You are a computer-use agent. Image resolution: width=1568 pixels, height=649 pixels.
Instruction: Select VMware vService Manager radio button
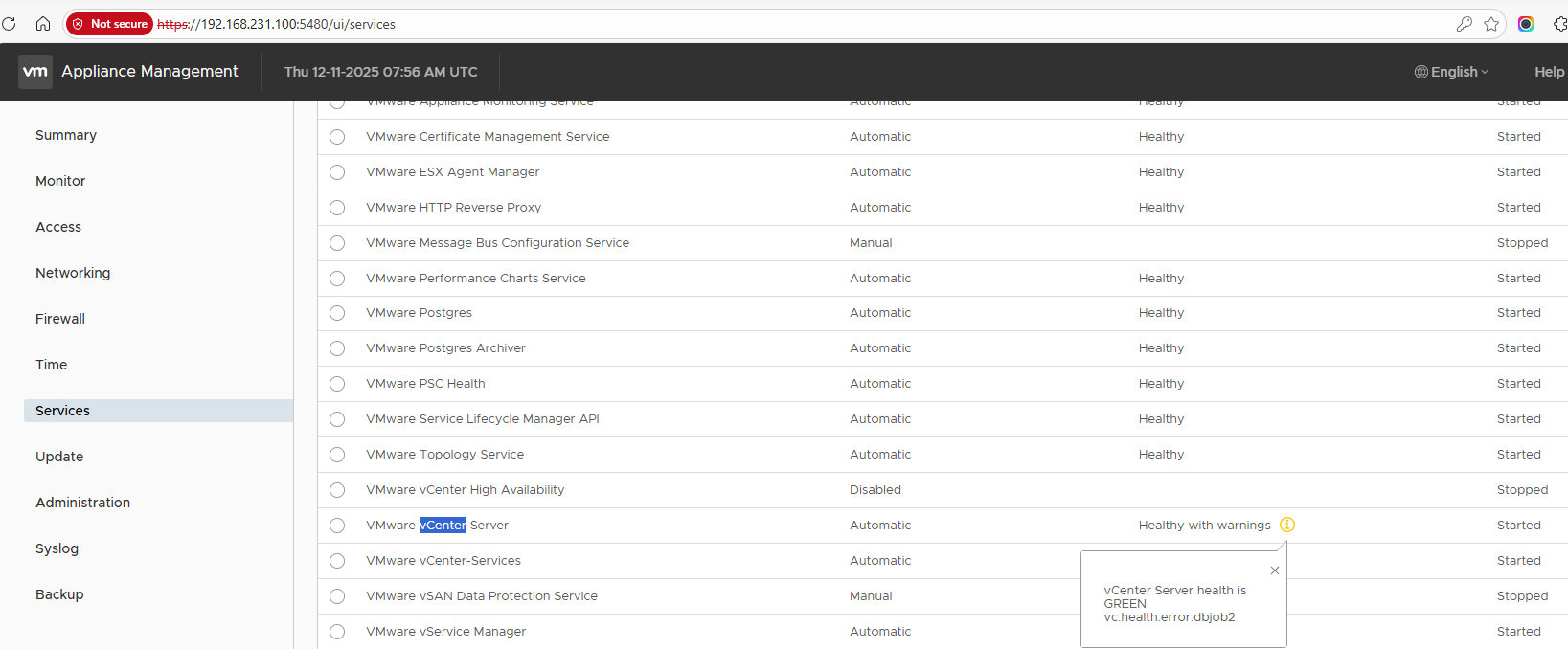(337, 632)
